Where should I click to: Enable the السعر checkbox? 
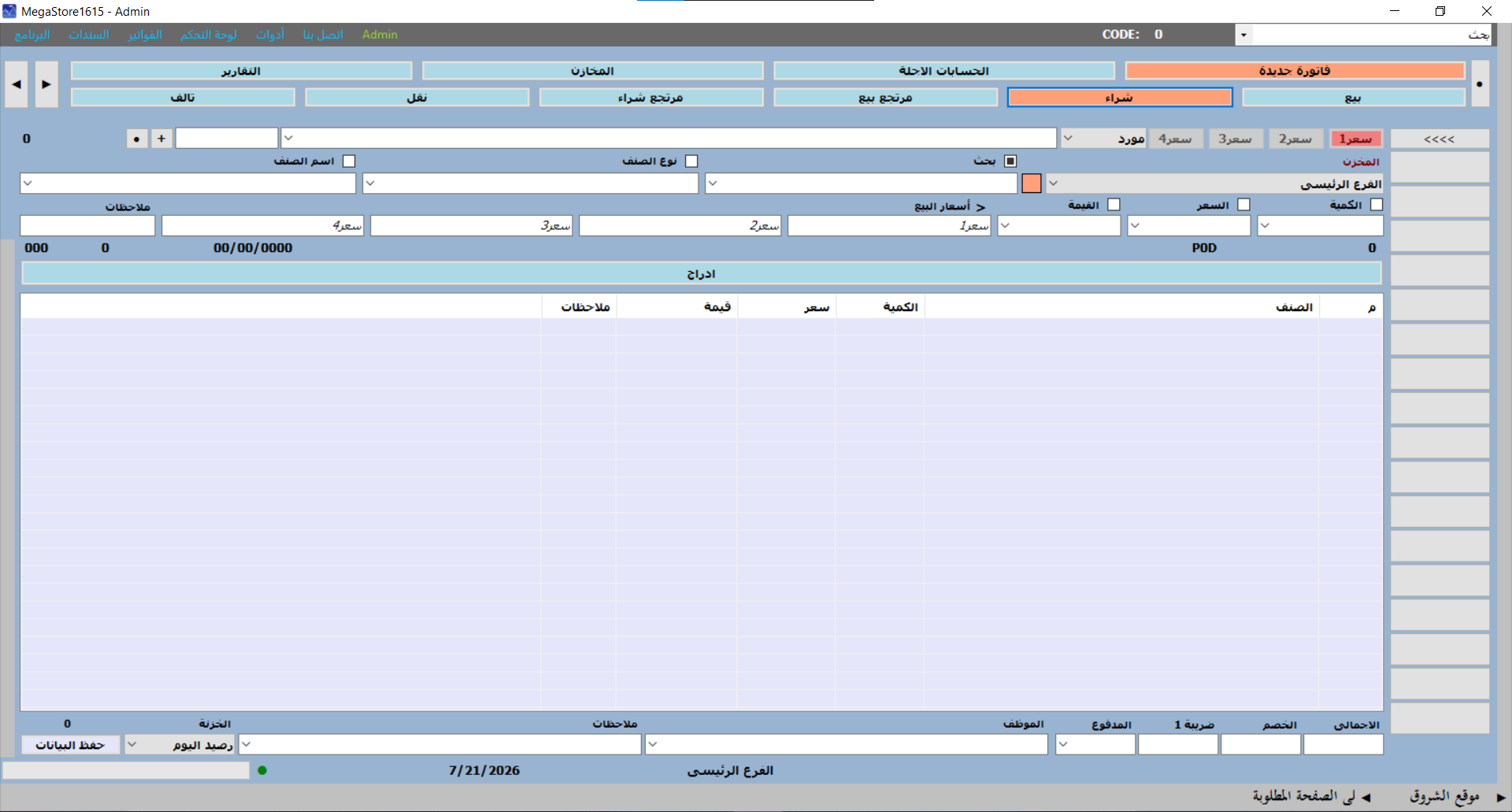click(1243, 204)
